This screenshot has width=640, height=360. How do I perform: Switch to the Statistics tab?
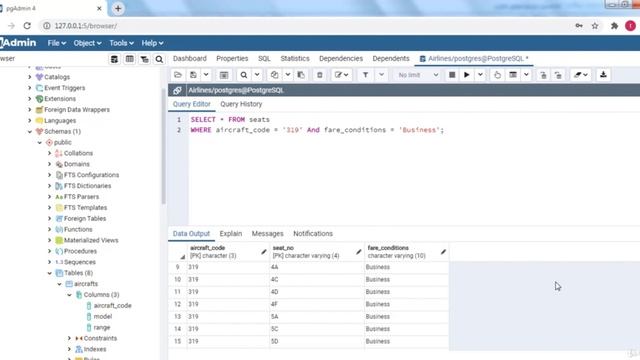(x=295, y=58)
